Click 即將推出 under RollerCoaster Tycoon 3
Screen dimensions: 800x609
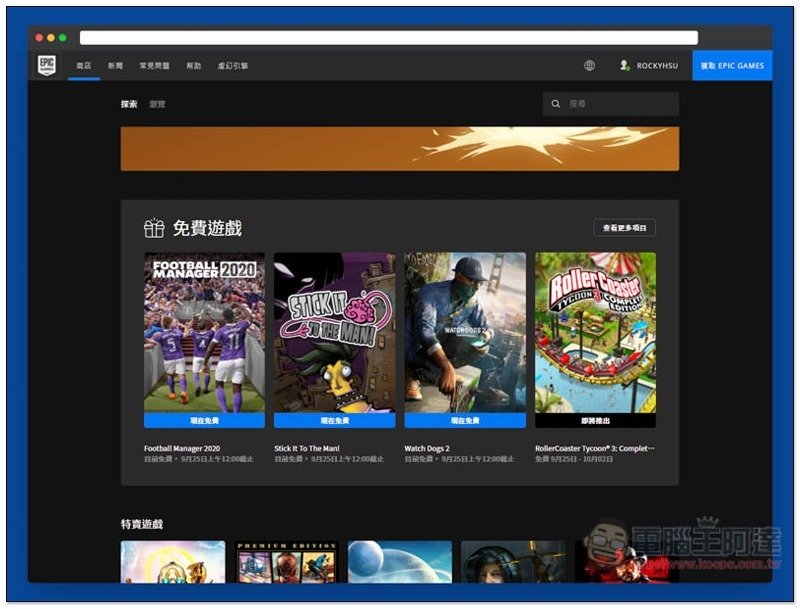[x=595, y=420]
